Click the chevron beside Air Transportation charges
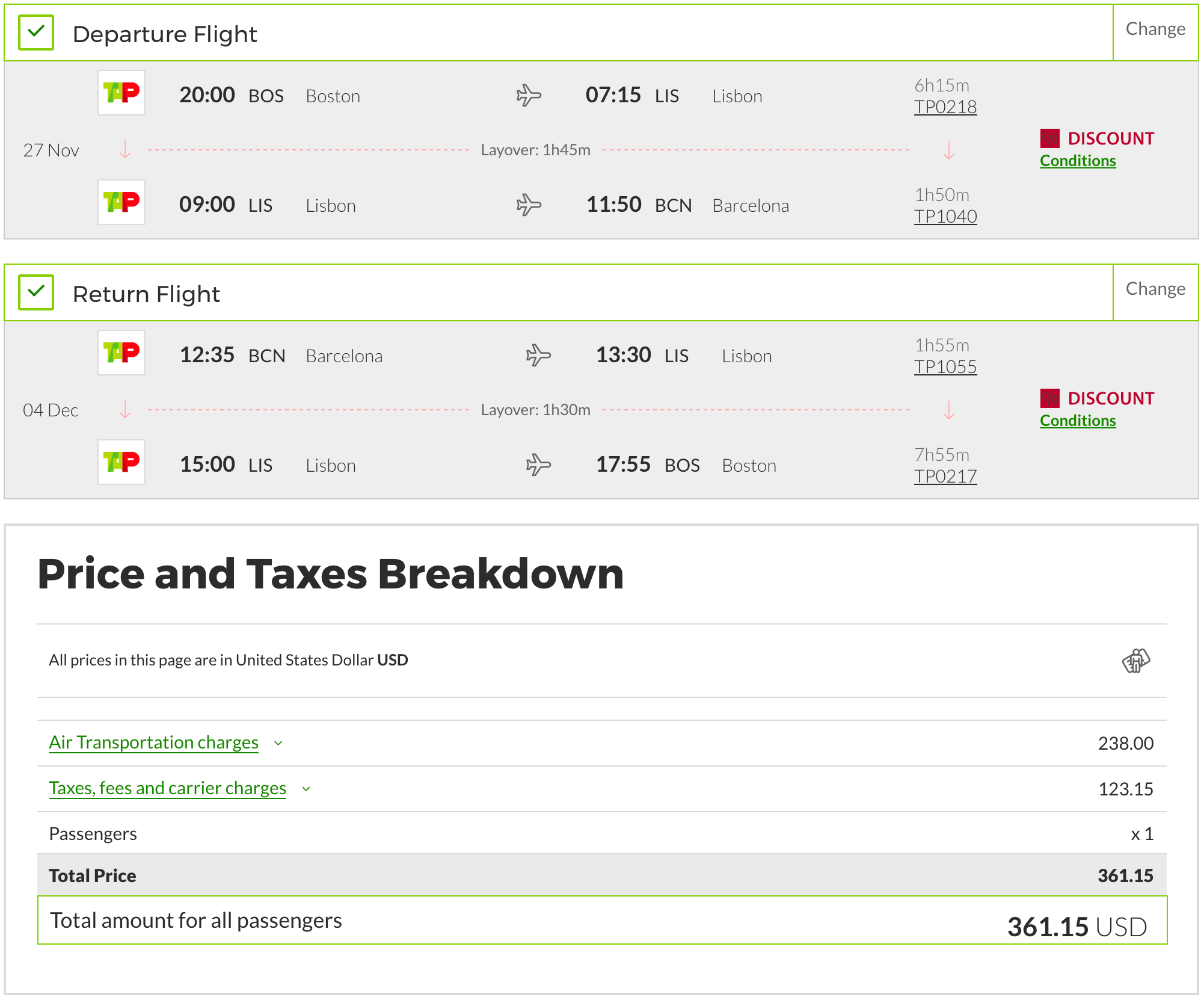Image resolution: width=1204 pixels, height=1000 pixels. tap(278, 744)
